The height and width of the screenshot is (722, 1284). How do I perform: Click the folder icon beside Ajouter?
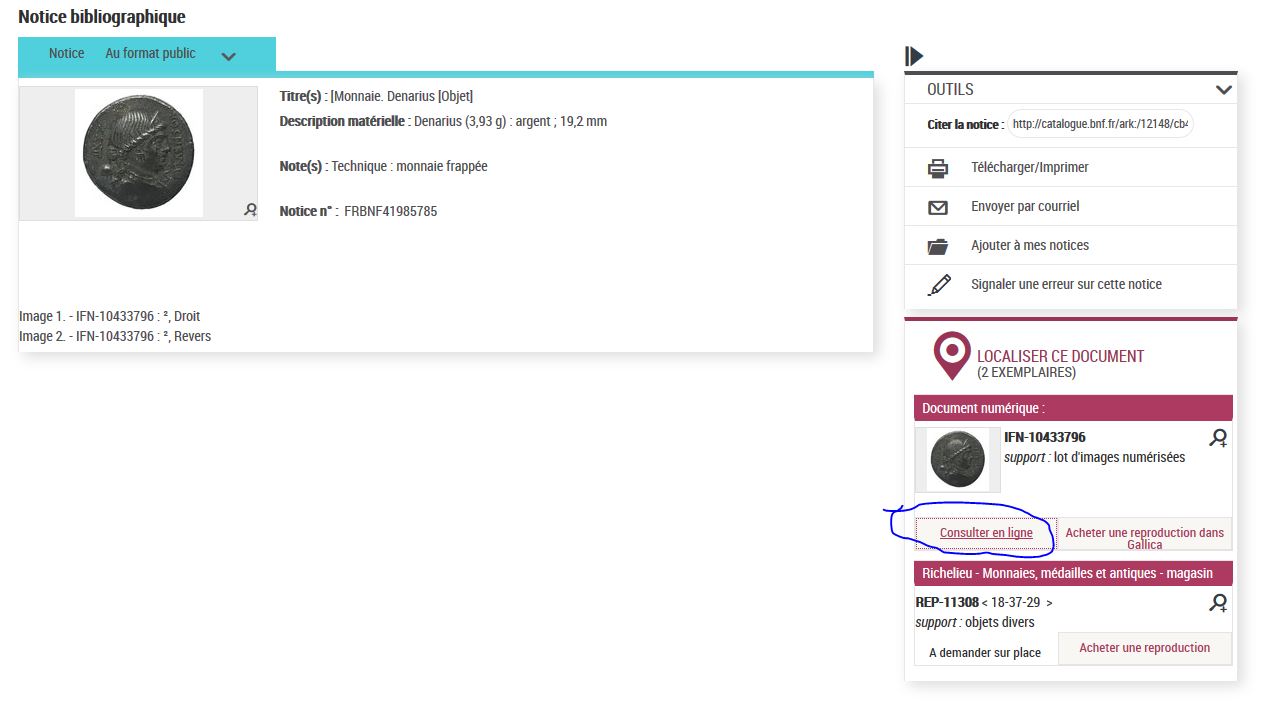pos(937,246)
